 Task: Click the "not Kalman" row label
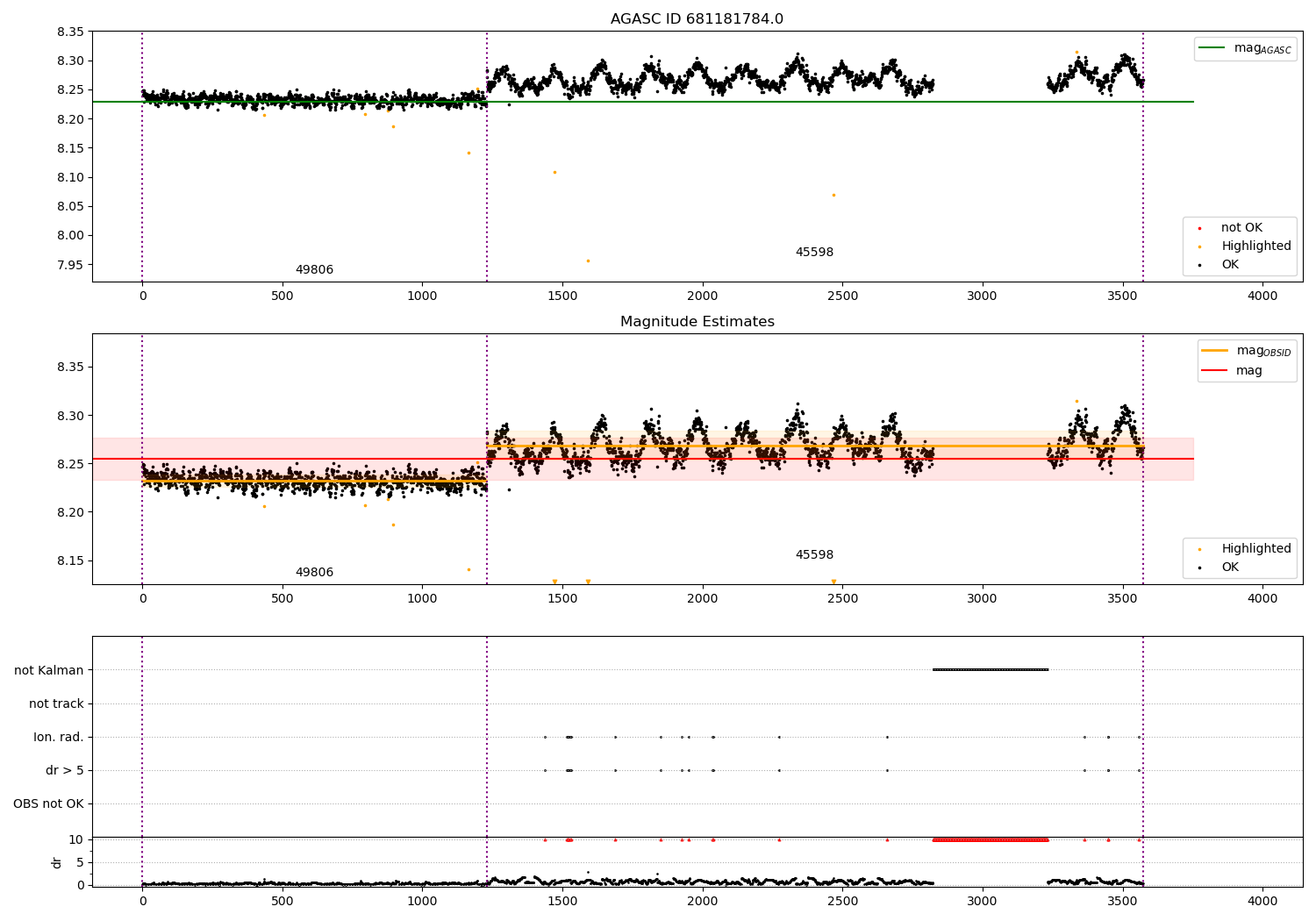[x=49, y=670]
